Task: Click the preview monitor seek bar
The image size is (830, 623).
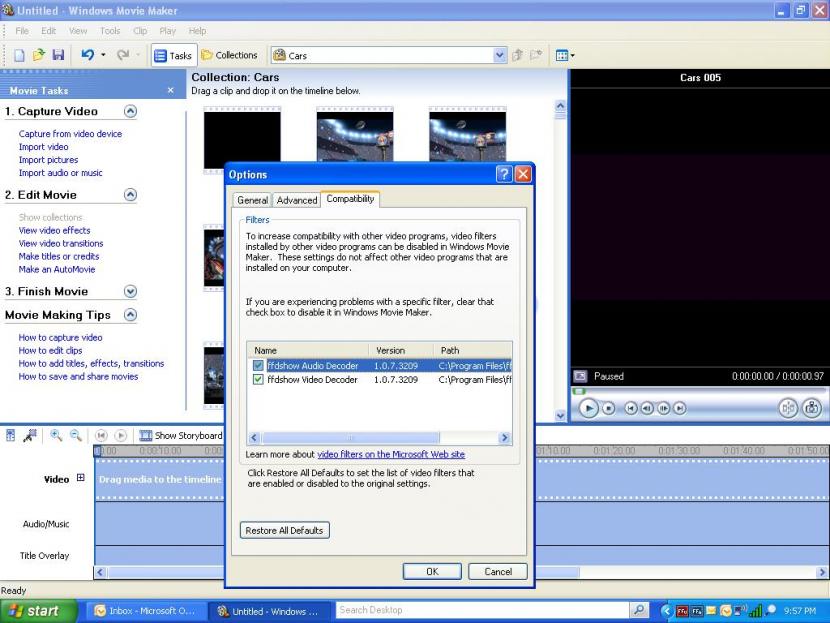Action: coord(698,392)
